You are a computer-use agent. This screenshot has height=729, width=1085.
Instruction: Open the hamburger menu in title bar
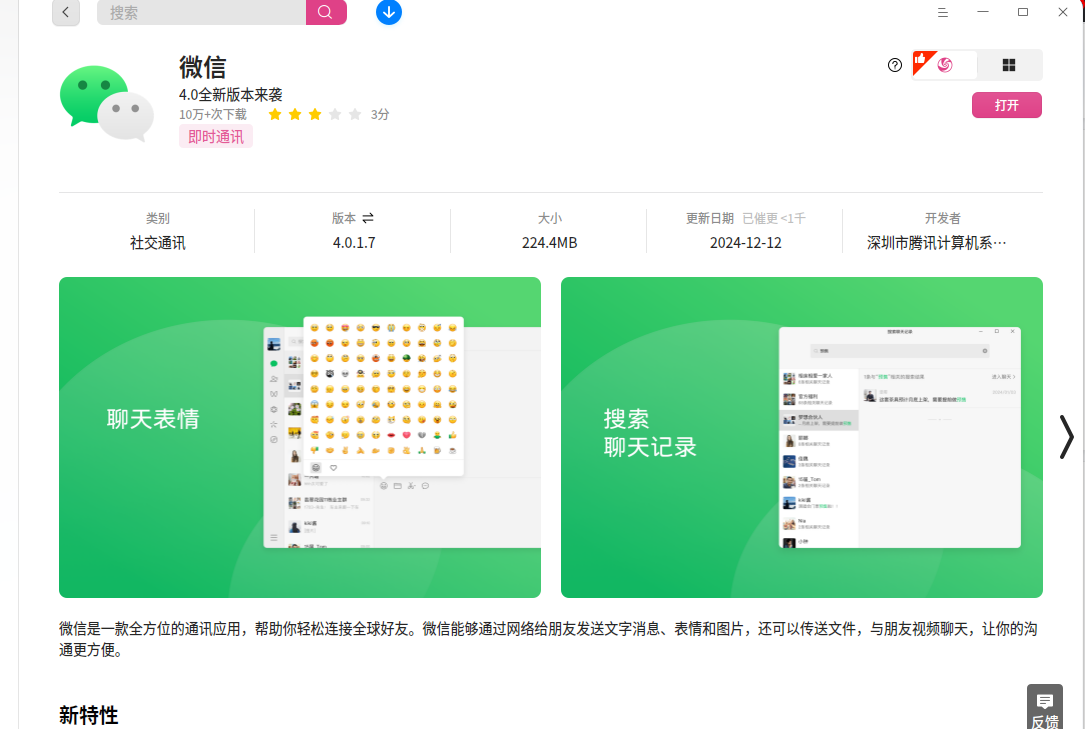coord(942,12)
